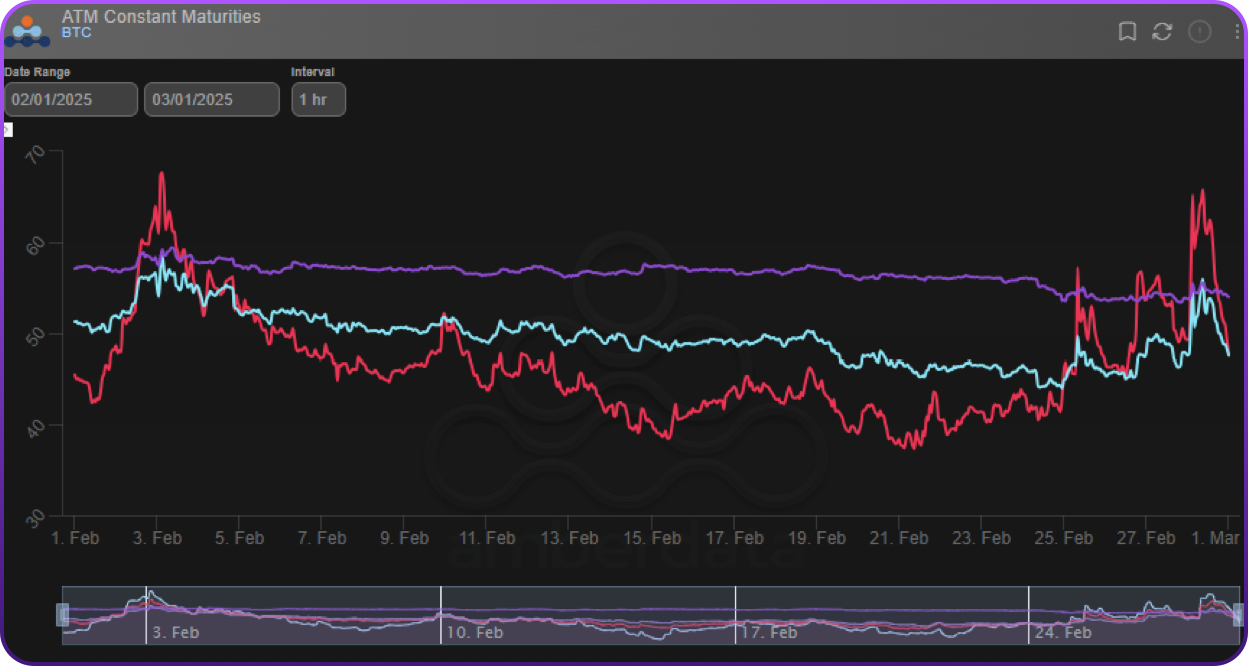The image size is (1248, 666).
Task: Click the 24. Feb marker in navigator
Action: point(1064,633)
